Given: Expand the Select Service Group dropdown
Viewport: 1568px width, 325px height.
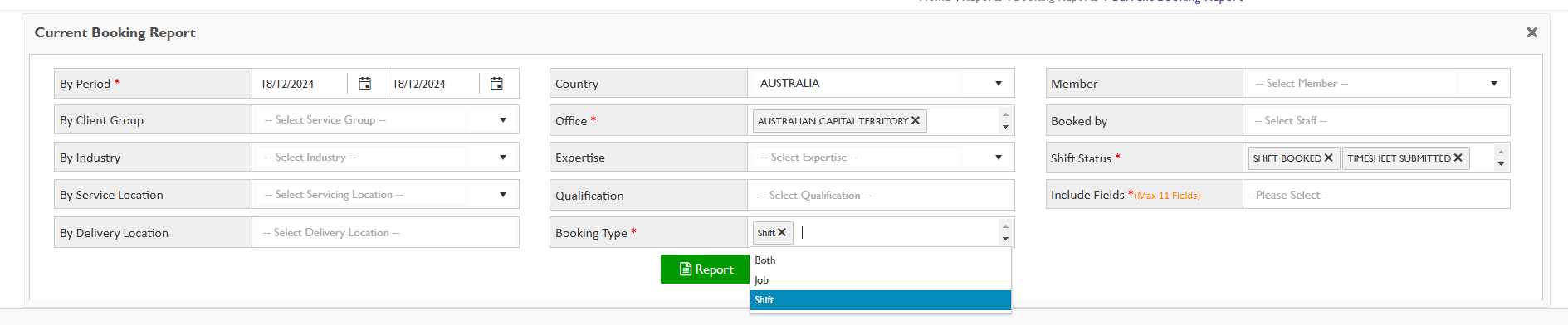Looking at the screenshot, I should pos(385,120).
